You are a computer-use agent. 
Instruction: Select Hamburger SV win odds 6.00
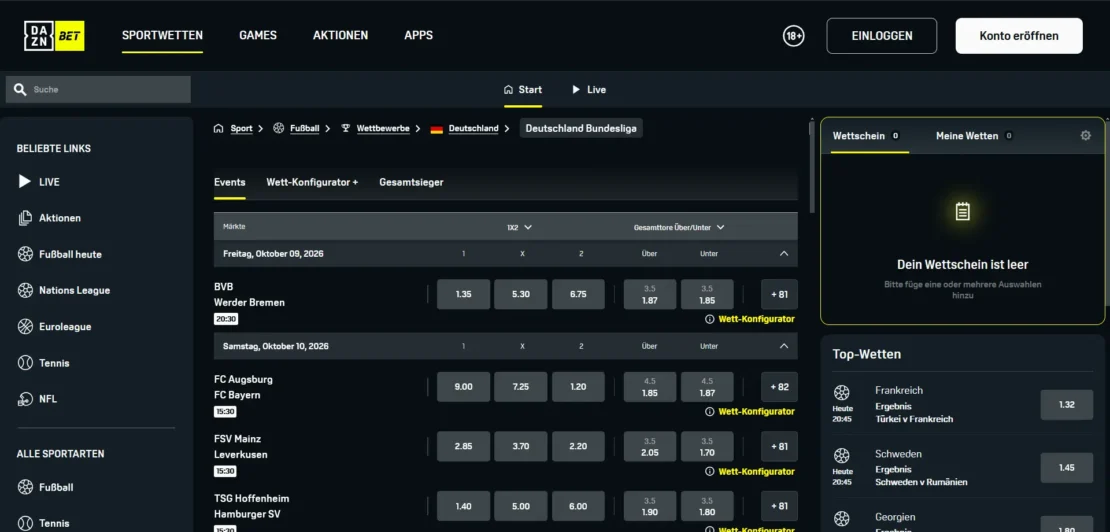pos(578,506)
